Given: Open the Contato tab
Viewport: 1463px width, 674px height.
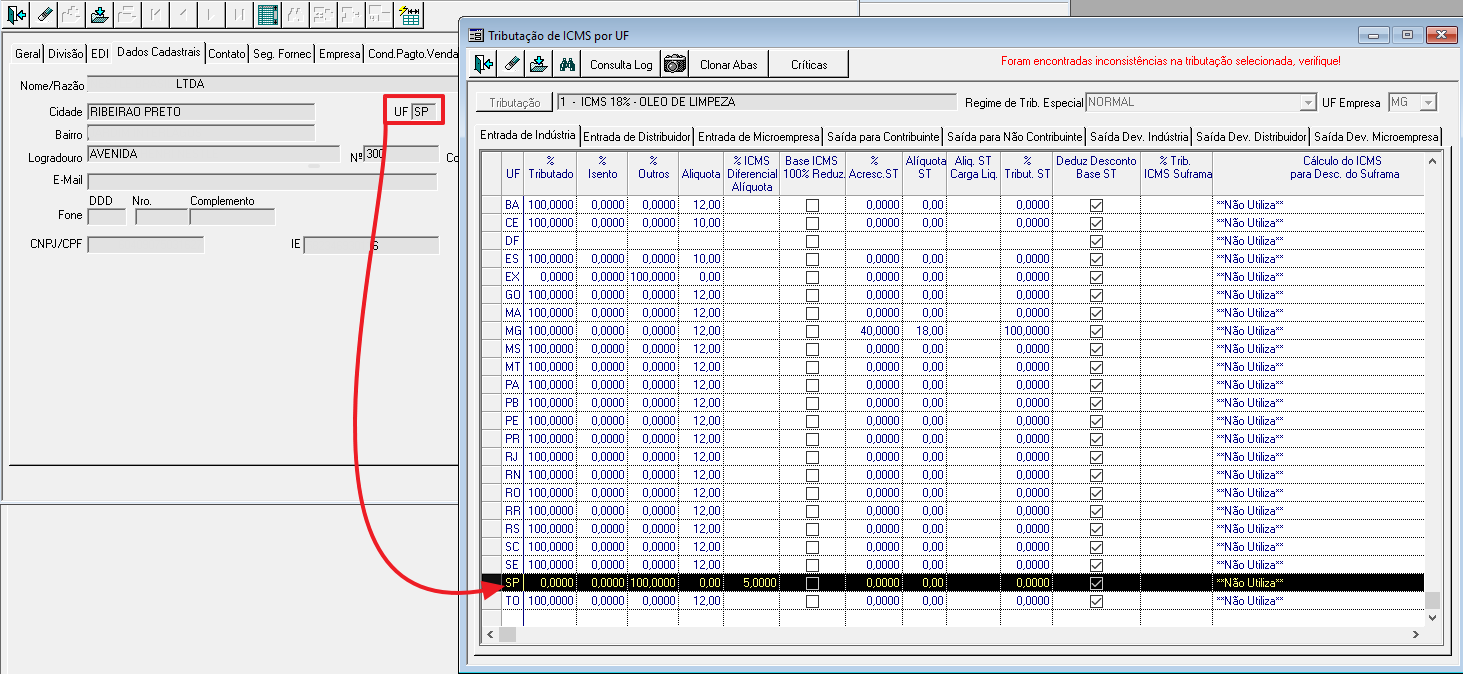Looking at the screenshot, I should coord(227,54).
